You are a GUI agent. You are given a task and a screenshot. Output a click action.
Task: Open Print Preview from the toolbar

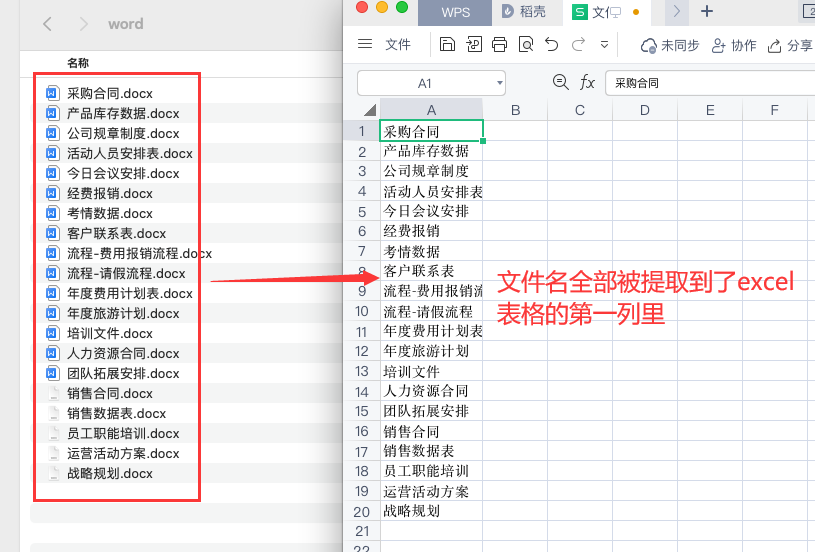point(526,45)
